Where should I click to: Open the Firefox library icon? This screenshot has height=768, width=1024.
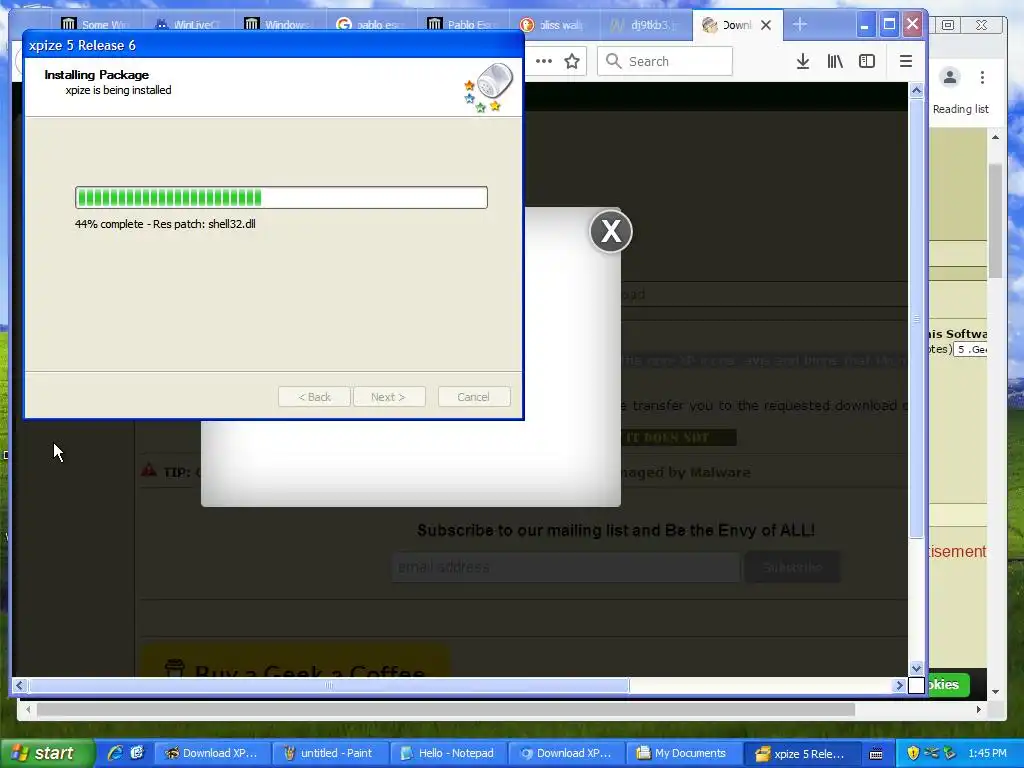[835, 61]
